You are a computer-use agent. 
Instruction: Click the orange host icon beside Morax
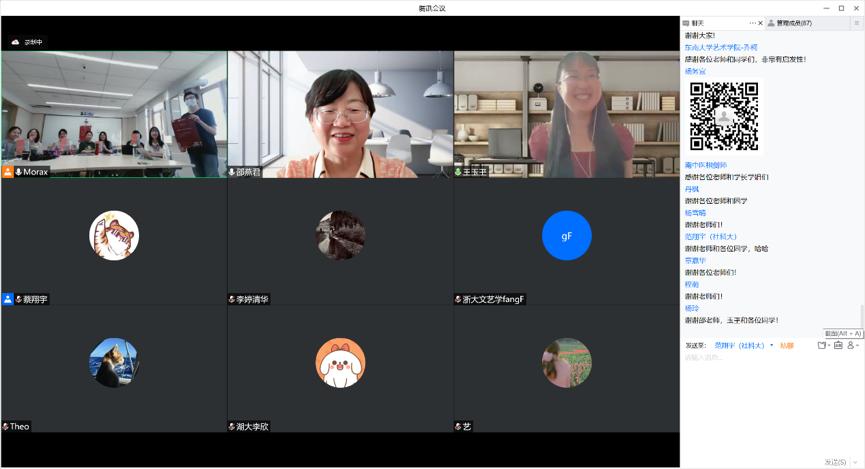(8, 172)
